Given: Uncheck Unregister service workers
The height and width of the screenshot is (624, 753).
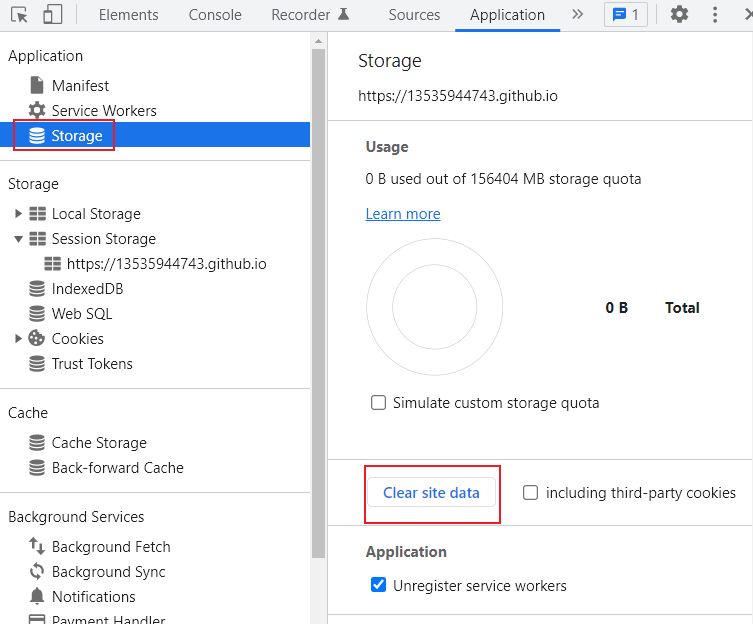Looking at the screenshot, I should [x=378, y=585].
